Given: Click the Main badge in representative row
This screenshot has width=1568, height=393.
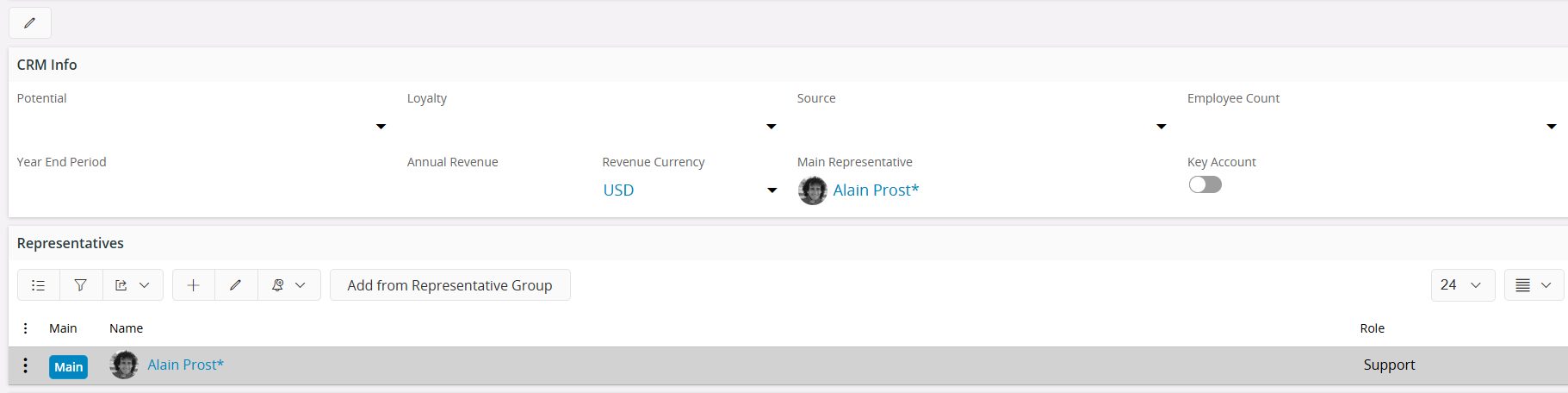Looking at the screenshot, I should click(x=69, y=367).
